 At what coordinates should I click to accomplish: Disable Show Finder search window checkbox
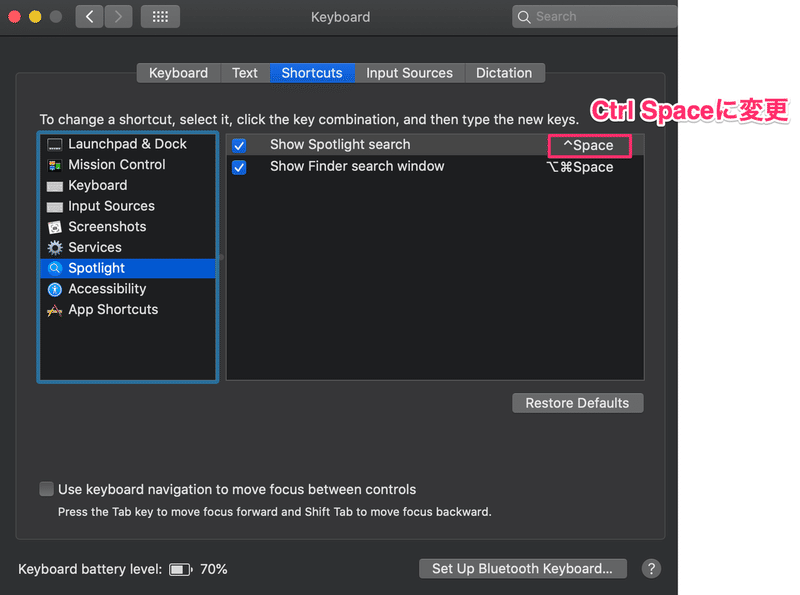239,167
